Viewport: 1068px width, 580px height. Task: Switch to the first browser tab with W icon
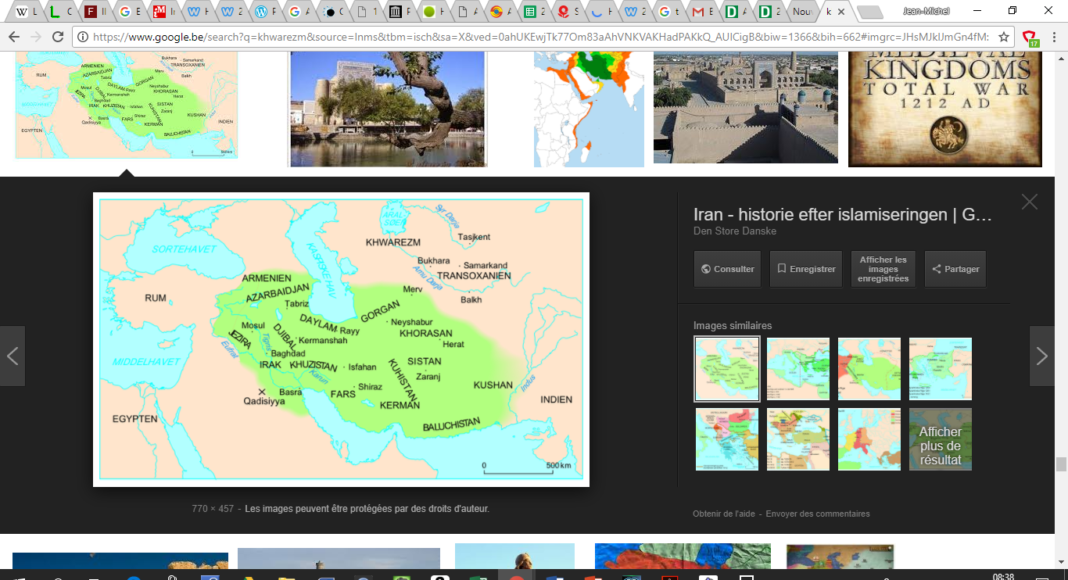pos(22,12)
